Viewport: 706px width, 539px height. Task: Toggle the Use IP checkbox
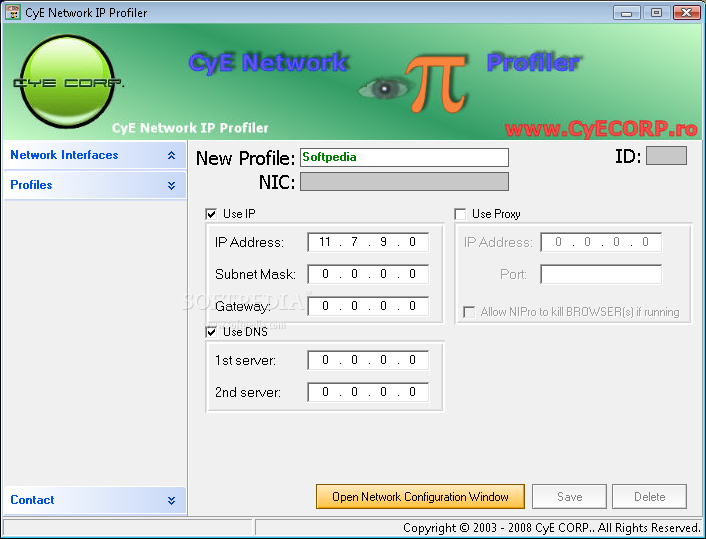click(x=211, y=214)
